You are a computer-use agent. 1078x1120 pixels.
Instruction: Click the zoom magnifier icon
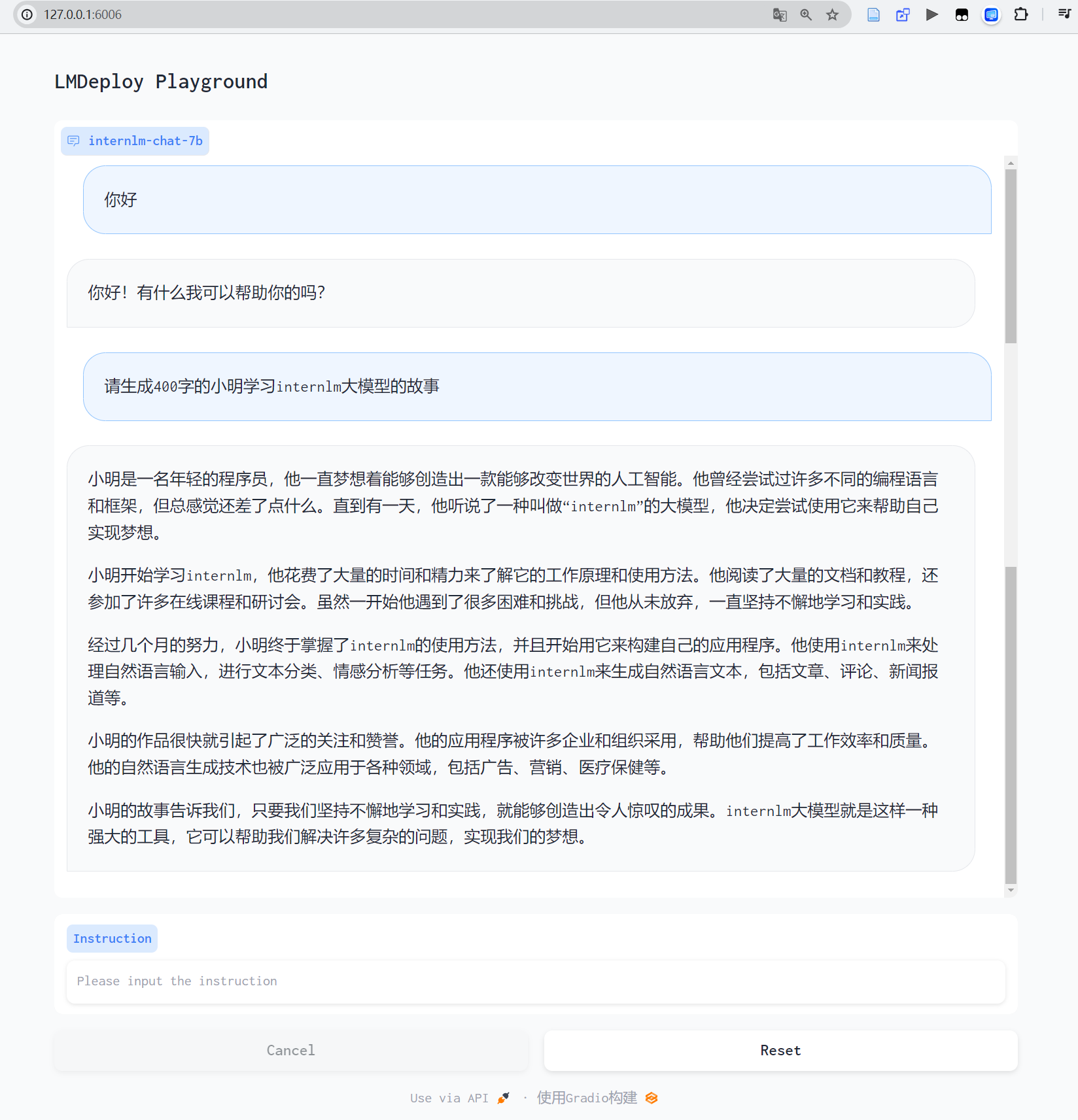pyautogui.click(x=806, y=14)
